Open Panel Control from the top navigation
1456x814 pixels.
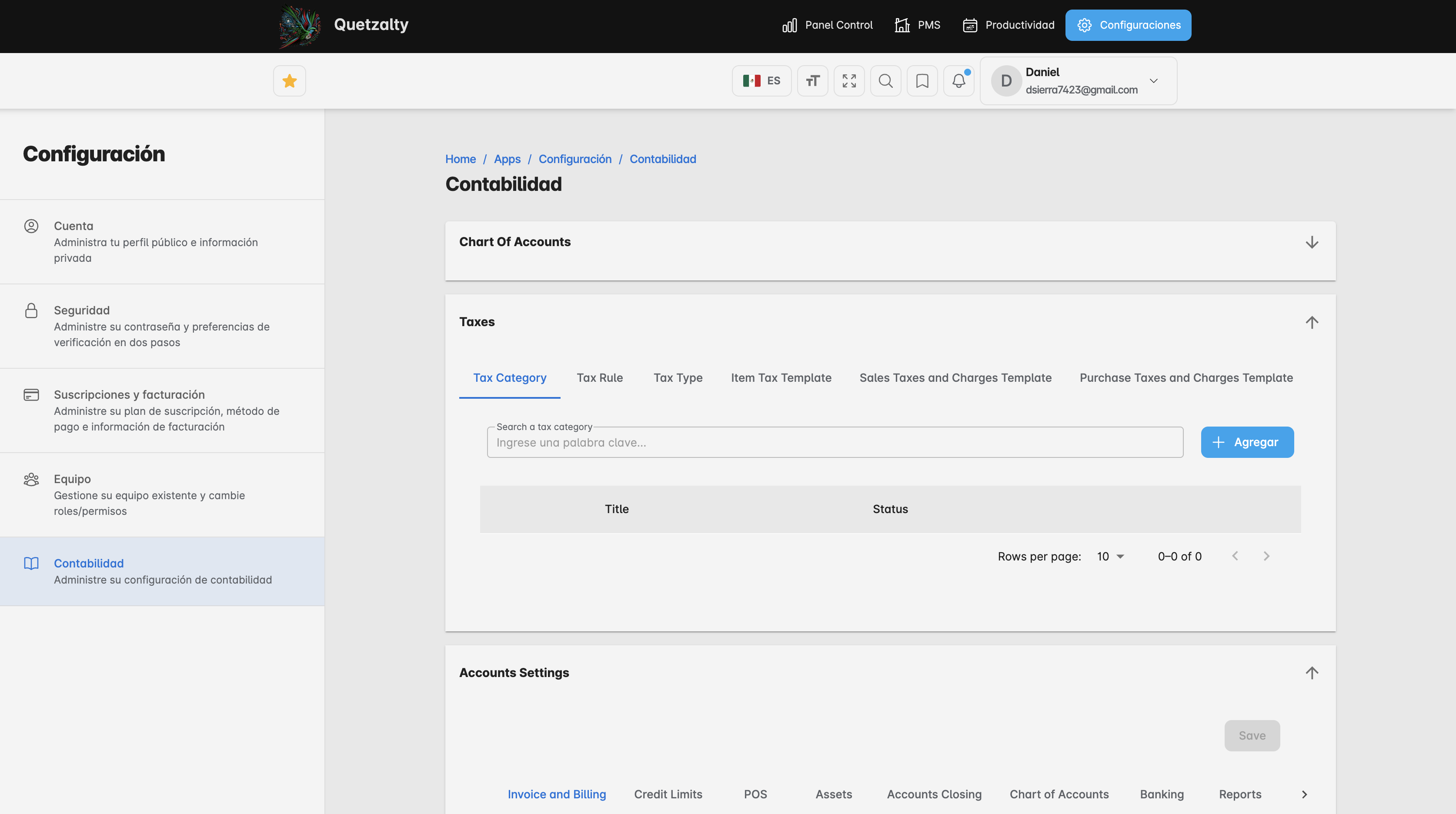(828, 25)
